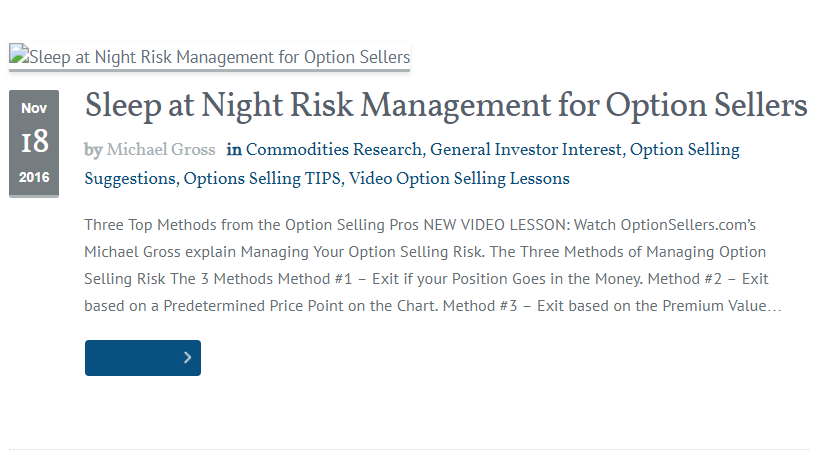Image resolution: width=816 pixels, height=459 pixels.
Task: Click 'Option Sellers' at end of heading
Action: click(x=706, y=106)
